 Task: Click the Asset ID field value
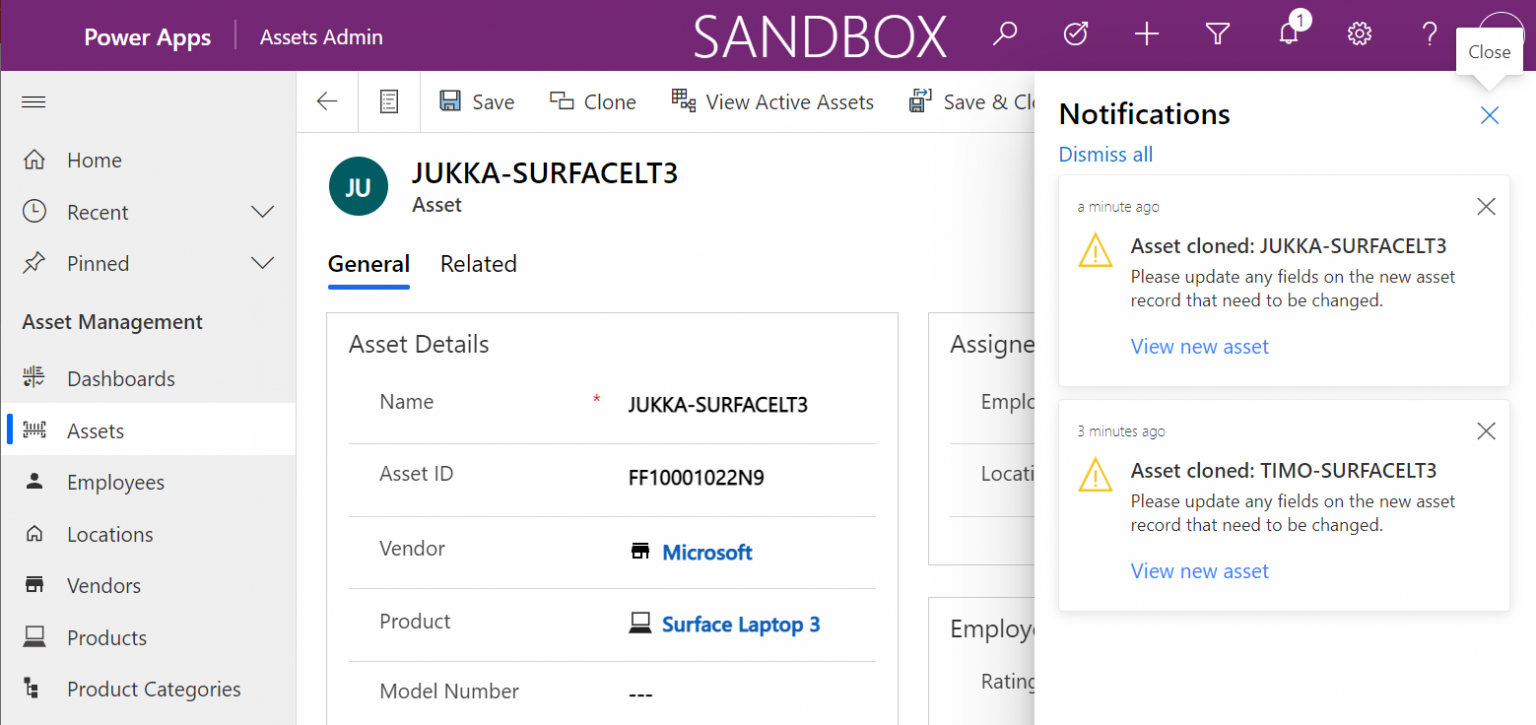[697, 478]
